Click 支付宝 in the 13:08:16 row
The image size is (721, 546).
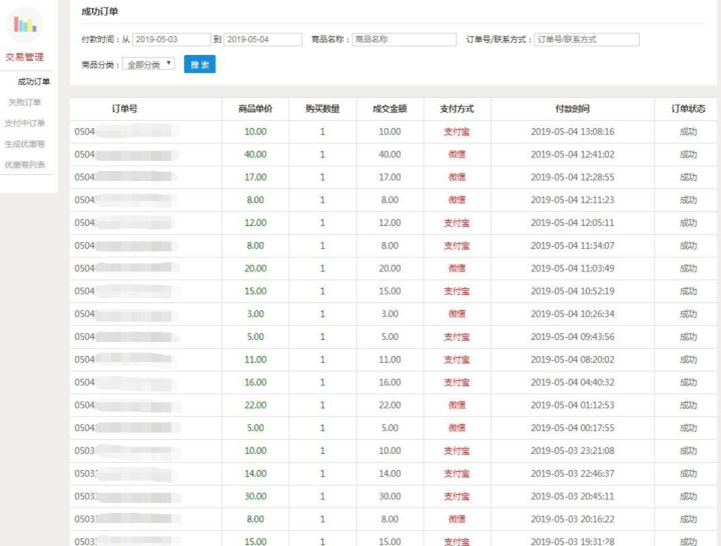click(457, 132)
